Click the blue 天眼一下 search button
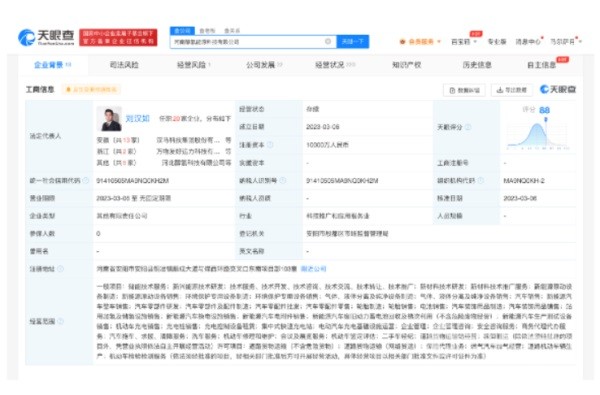This screenshot has width=600, height=395. pyautogui.click(x=352, y=41)
